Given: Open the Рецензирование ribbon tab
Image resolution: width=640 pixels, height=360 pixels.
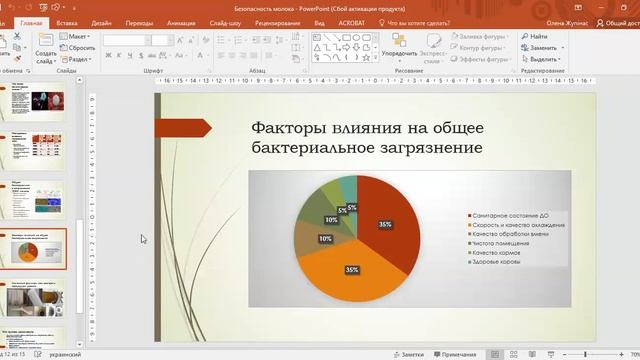Looking at the screenshot, I should click(278, 23).
